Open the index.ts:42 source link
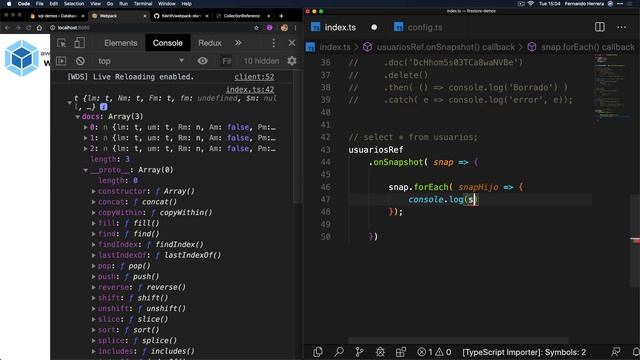This screenshot has width=640, height=360. [250, 89]
